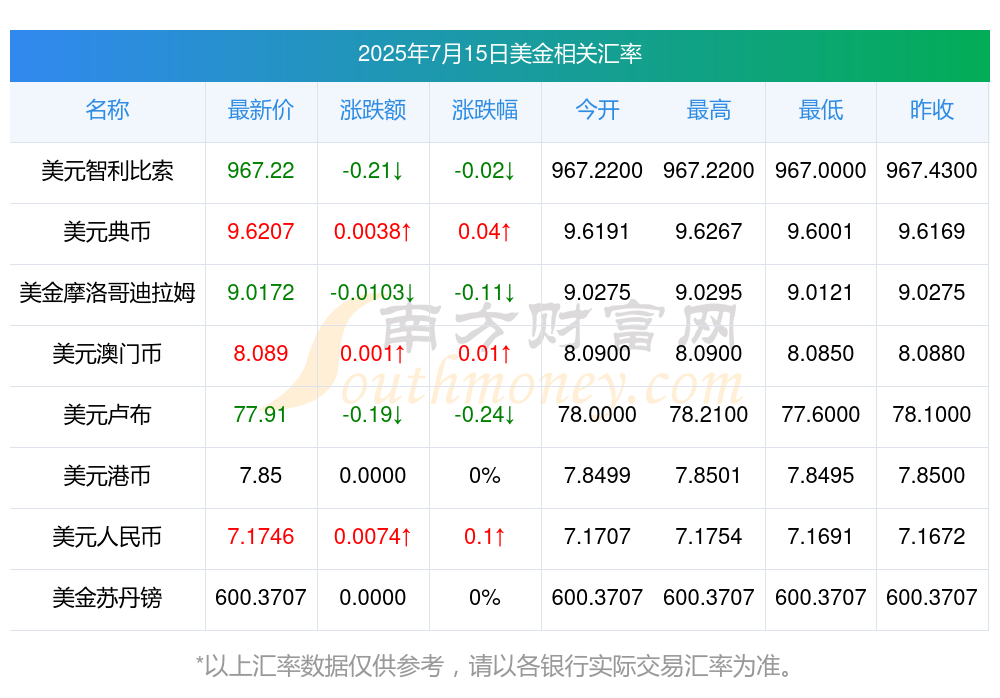Viewport: 1000px width, 698px height.
Task: Click the disclaimer note below the table
Action: click(x=495, y=666)
